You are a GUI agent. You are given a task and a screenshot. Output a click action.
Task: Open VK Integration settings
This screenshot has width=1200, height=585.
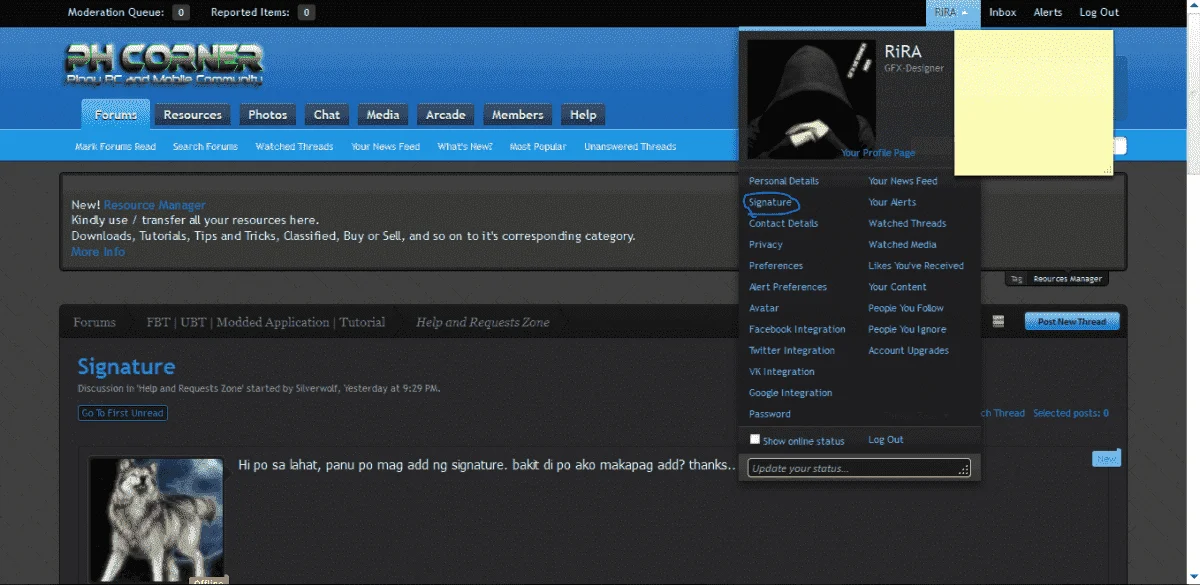(x=782, y=372)
